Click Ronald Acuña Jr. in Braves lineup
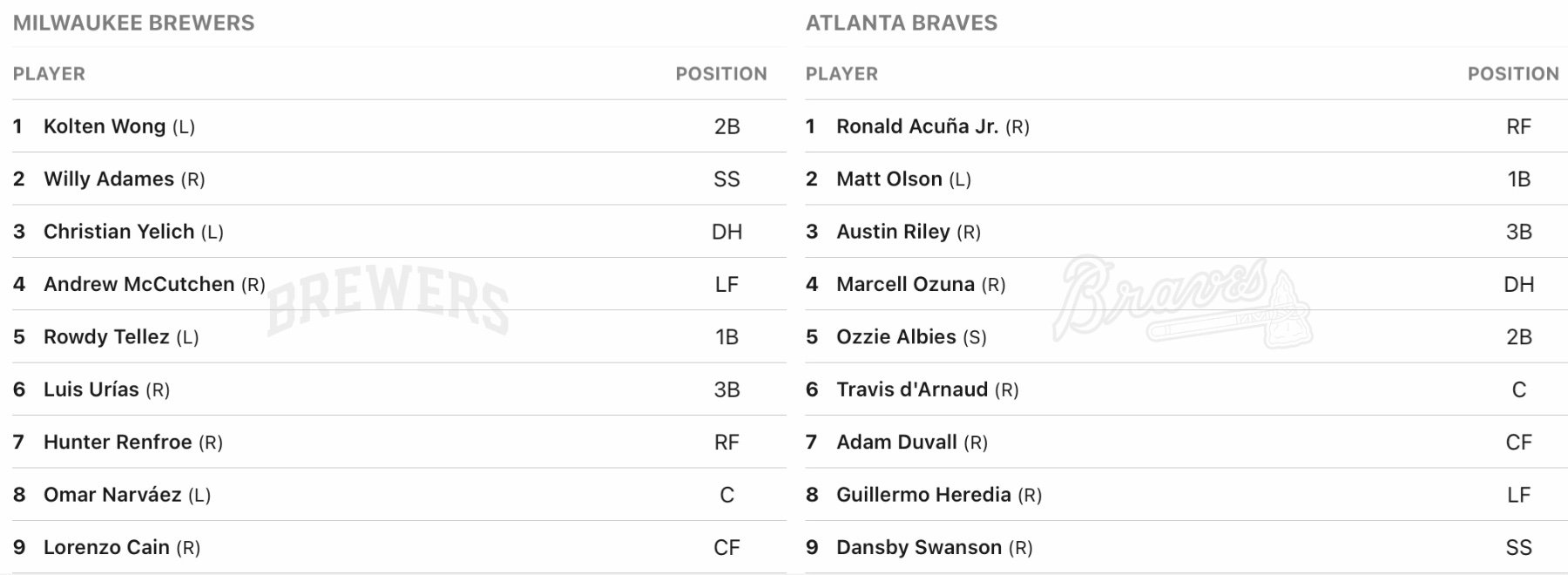The image size is (1568, 575). pyautogui.click(x=917, y=126)
